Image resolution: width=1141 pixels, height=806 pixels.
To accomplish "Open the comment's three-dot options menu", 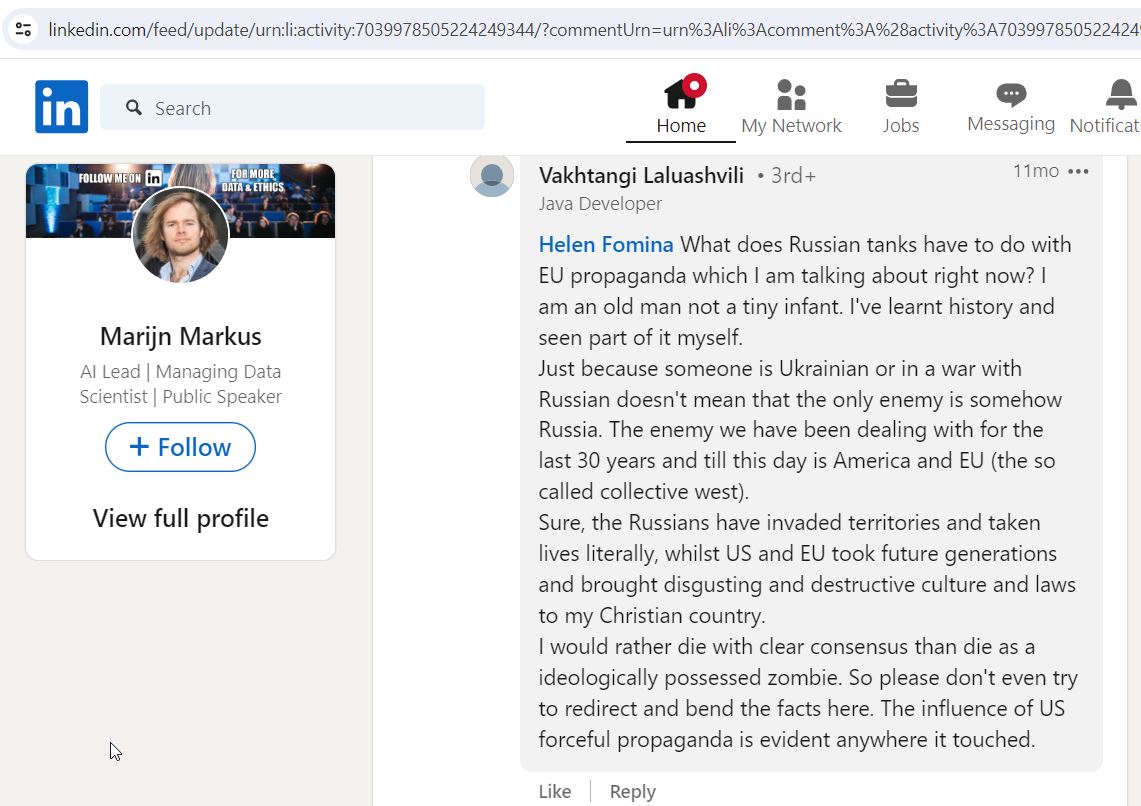I will [x=1078, y=172].
